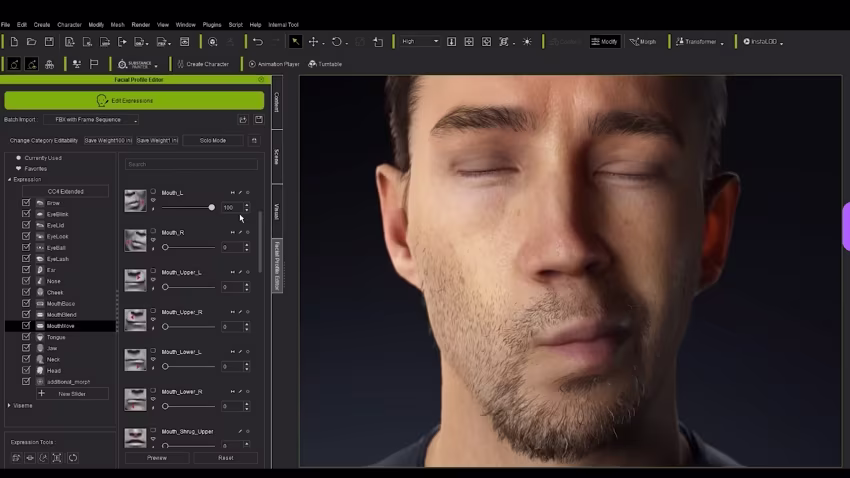Open the Plugins menu
The height and width of the screenshot is (478, 850).
click(x=212, y=24)
